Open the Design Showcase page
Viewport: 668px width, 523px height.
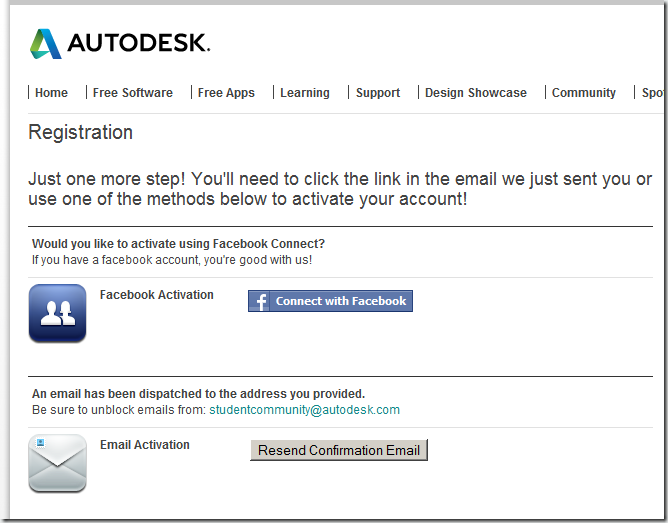point(476,92)
